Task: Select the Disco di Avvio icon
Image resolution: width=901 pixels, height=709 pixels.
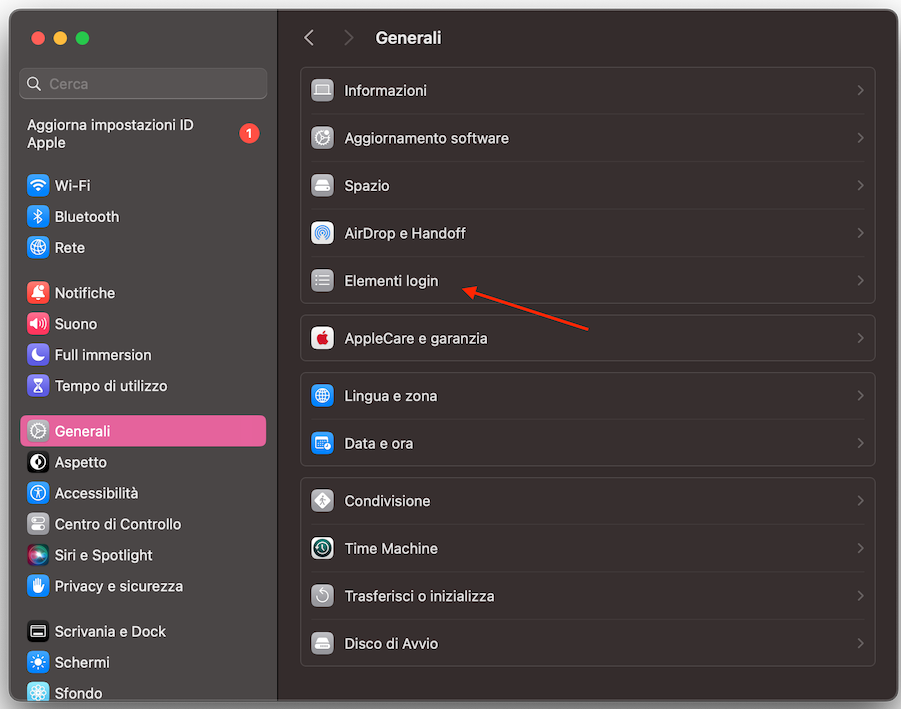Action: click(322, 643)
